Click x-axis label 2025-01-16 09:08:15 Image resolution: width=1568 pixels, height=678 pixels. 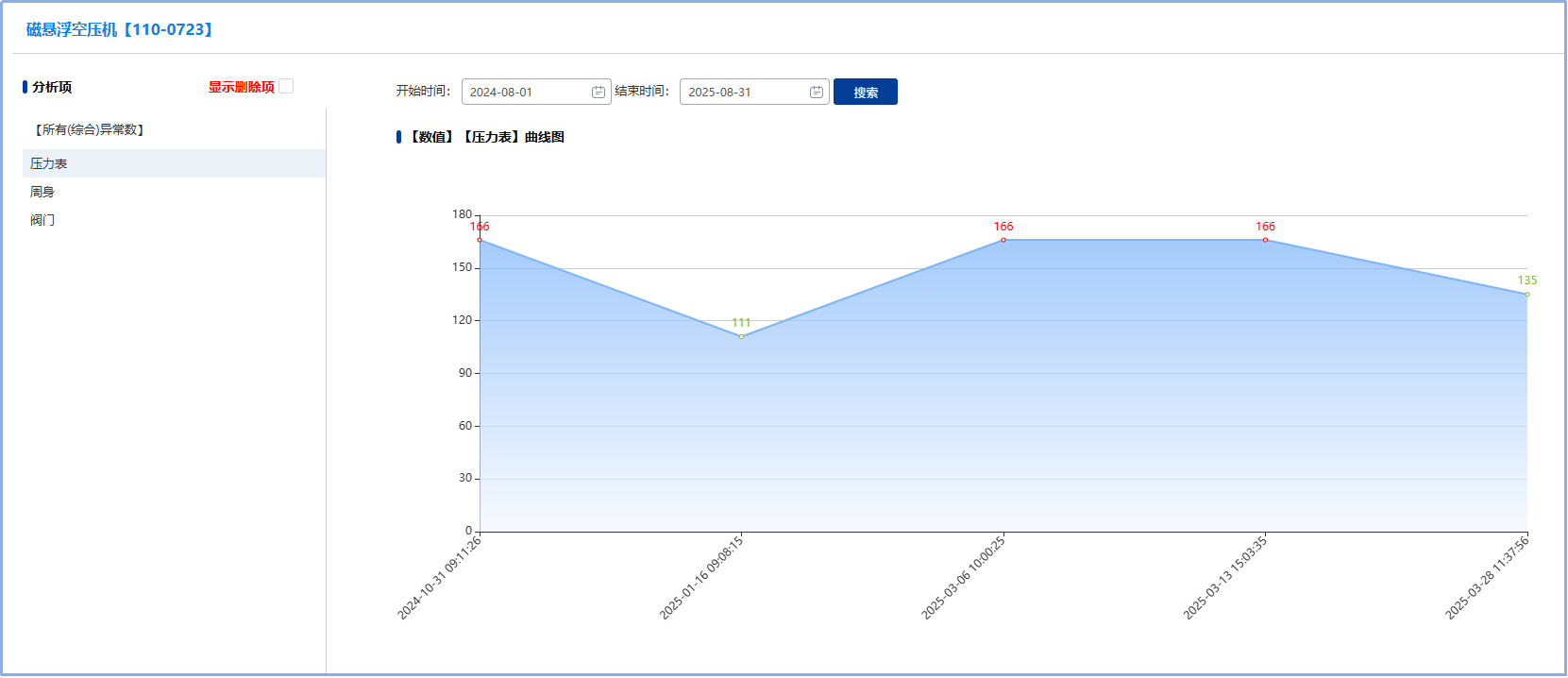(701, 577)
